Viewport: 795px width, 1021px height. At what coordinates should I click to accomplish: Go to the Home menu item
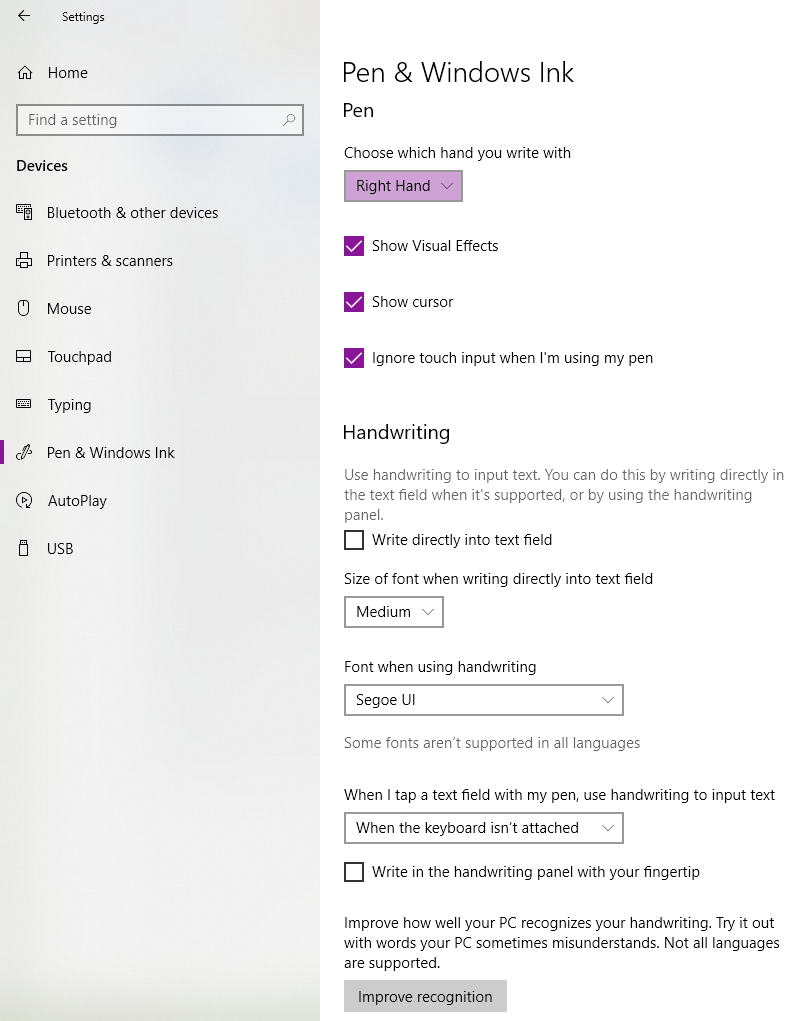click(x=70, y=72)
